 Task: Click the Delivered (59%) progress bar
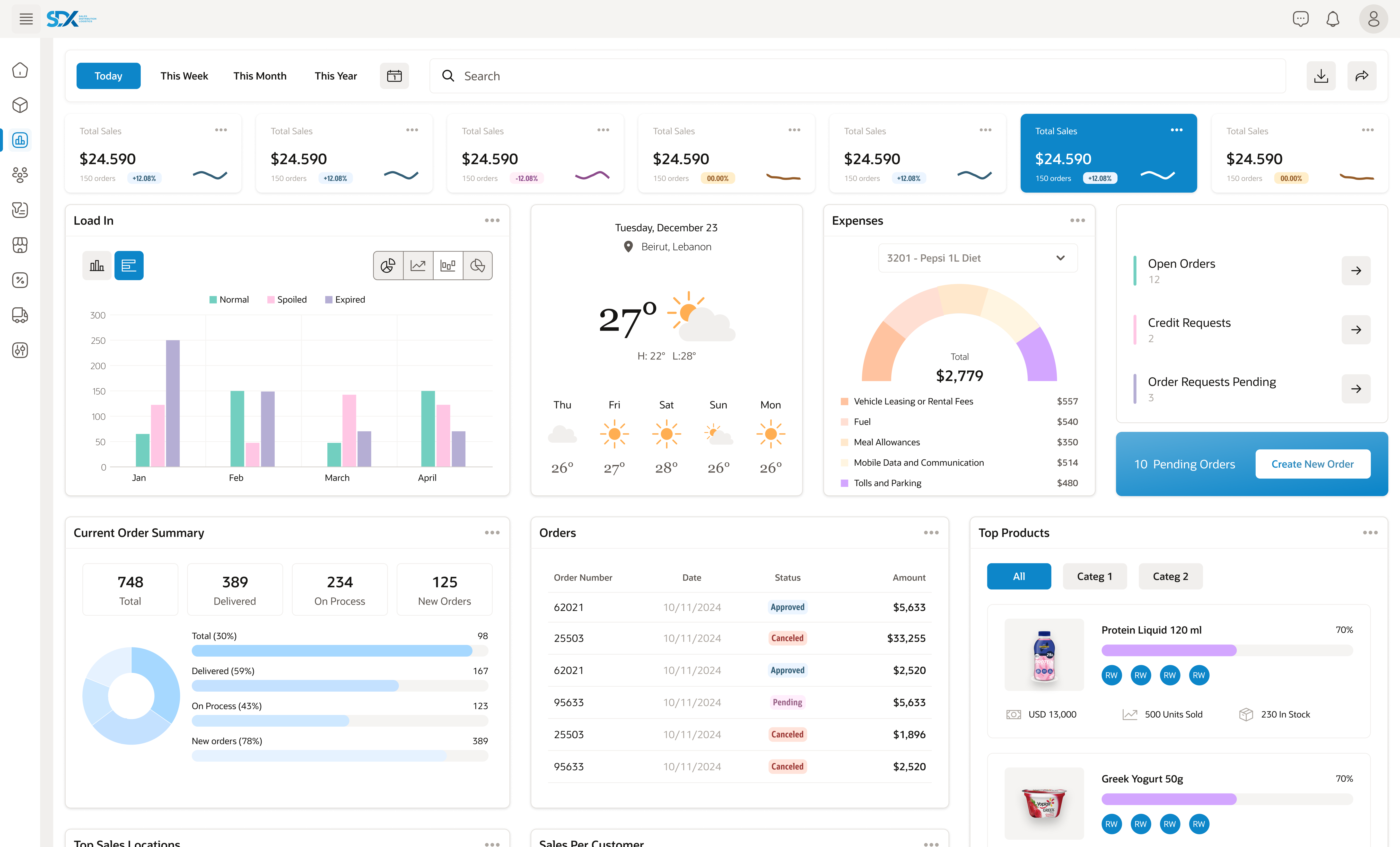click(340, 686)
